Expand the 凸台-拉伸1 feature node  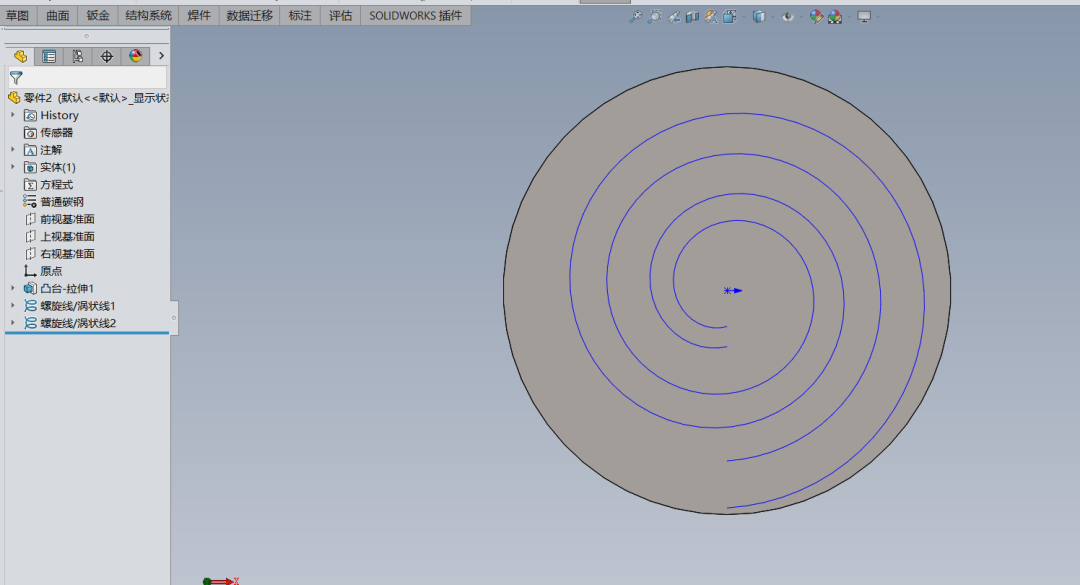pos(13,288)
